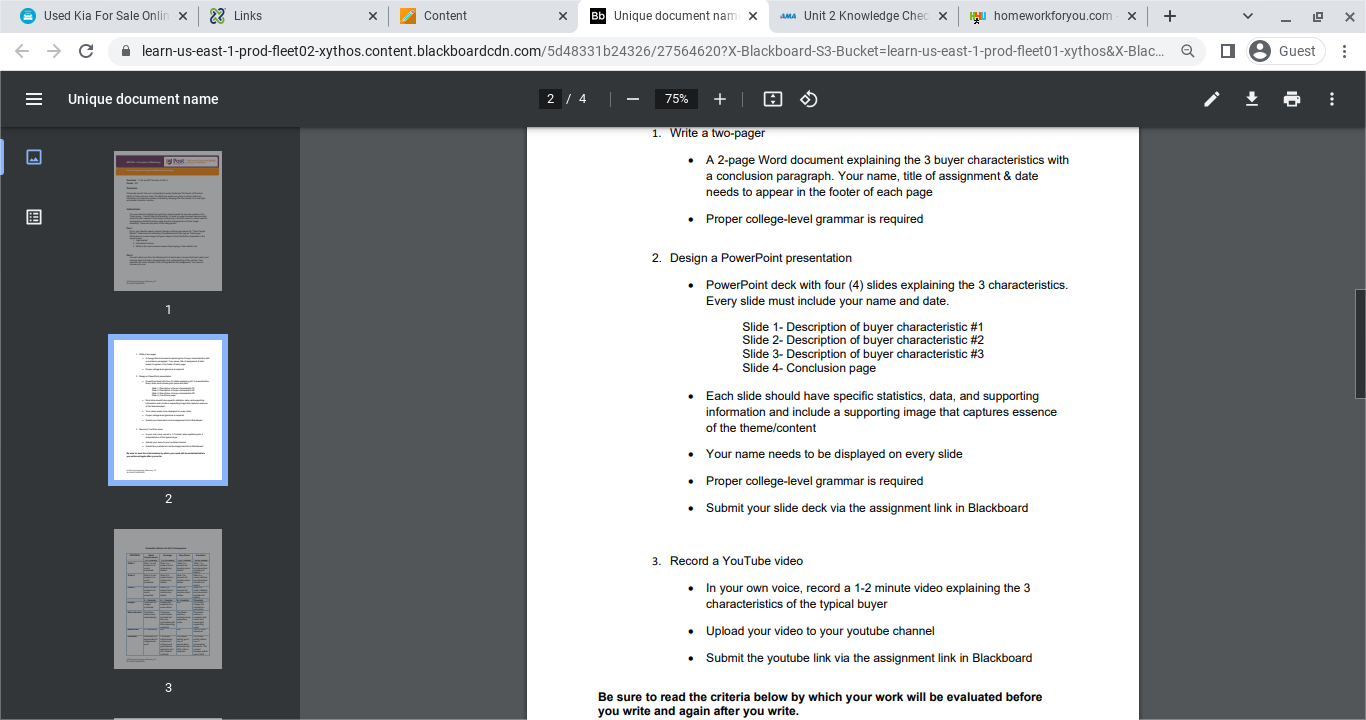Switch to the document outline view
The image size is (1366, 720).
tap(34, 217)
